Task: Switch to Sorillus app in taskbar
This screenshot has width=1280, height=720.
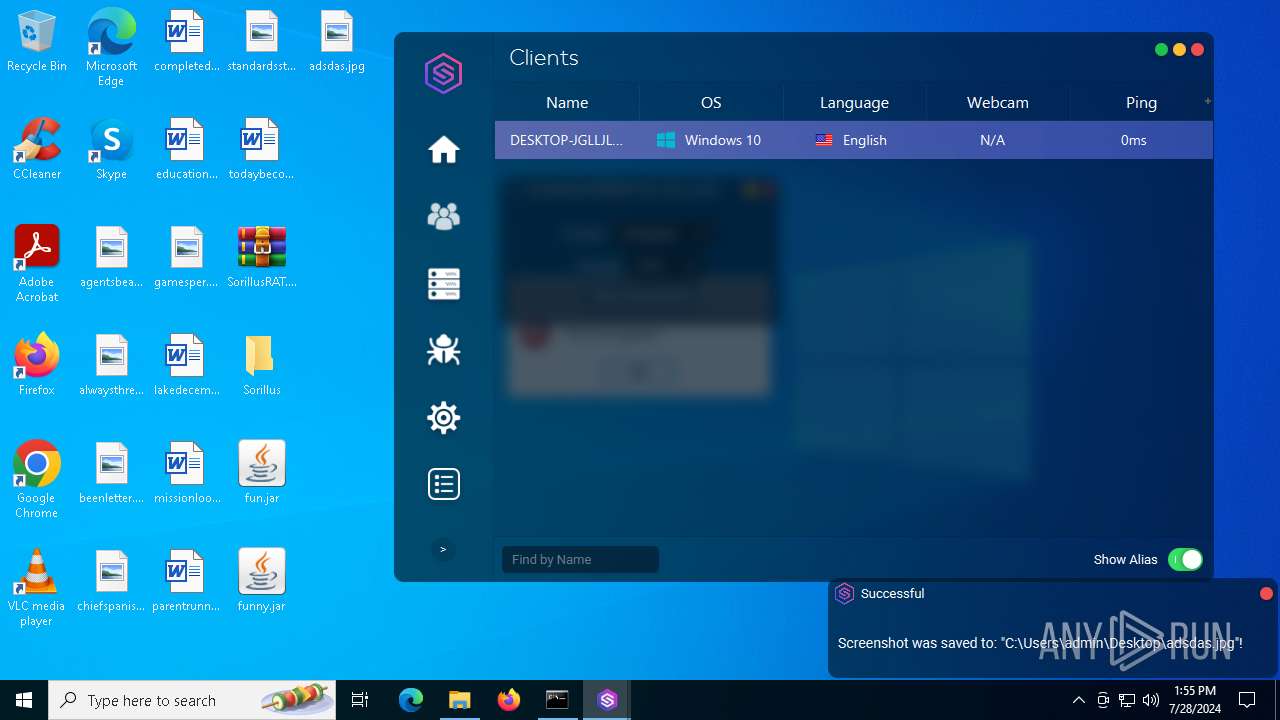Action: 607,700
